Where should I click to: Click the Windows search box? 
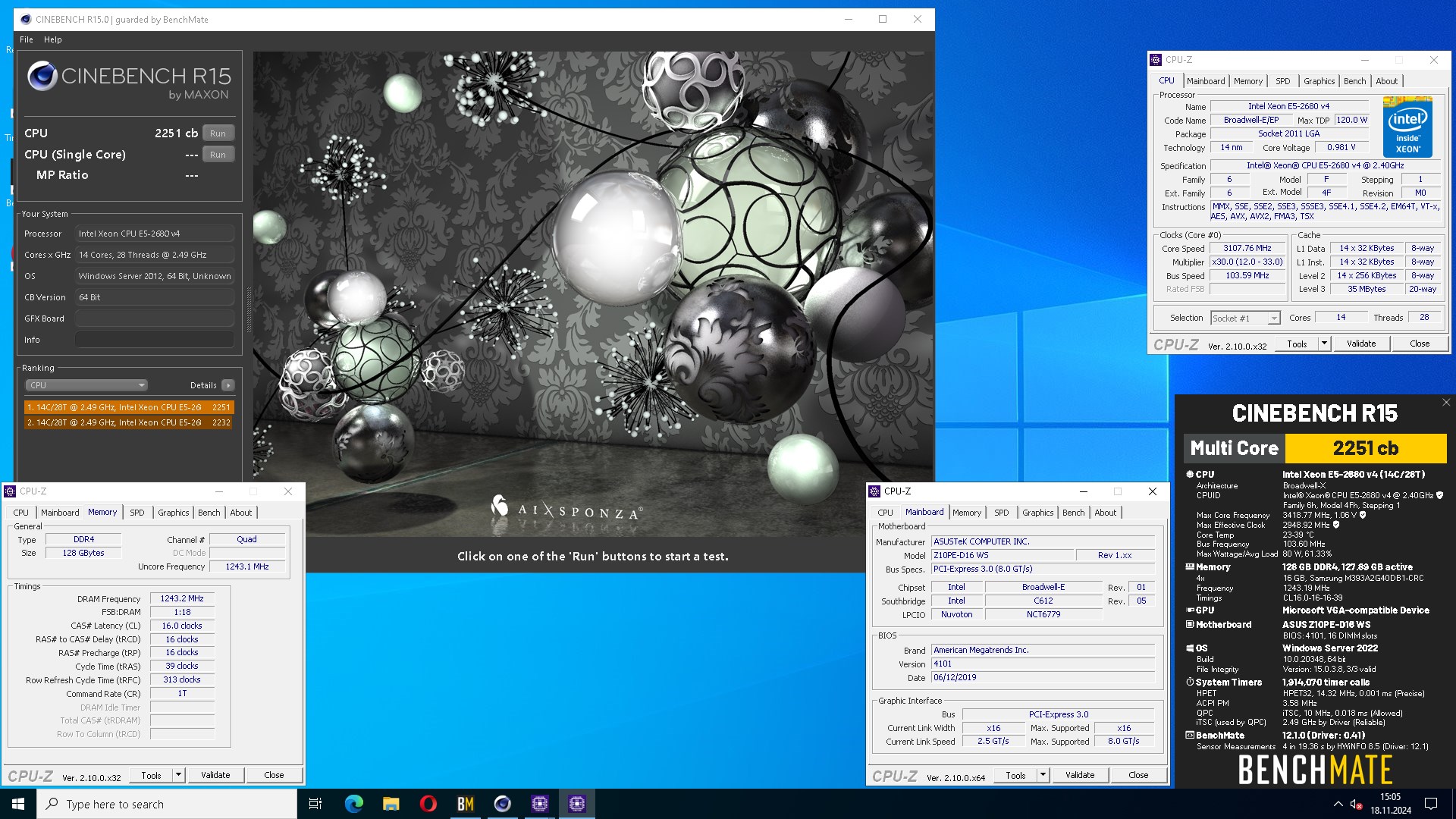167,804
